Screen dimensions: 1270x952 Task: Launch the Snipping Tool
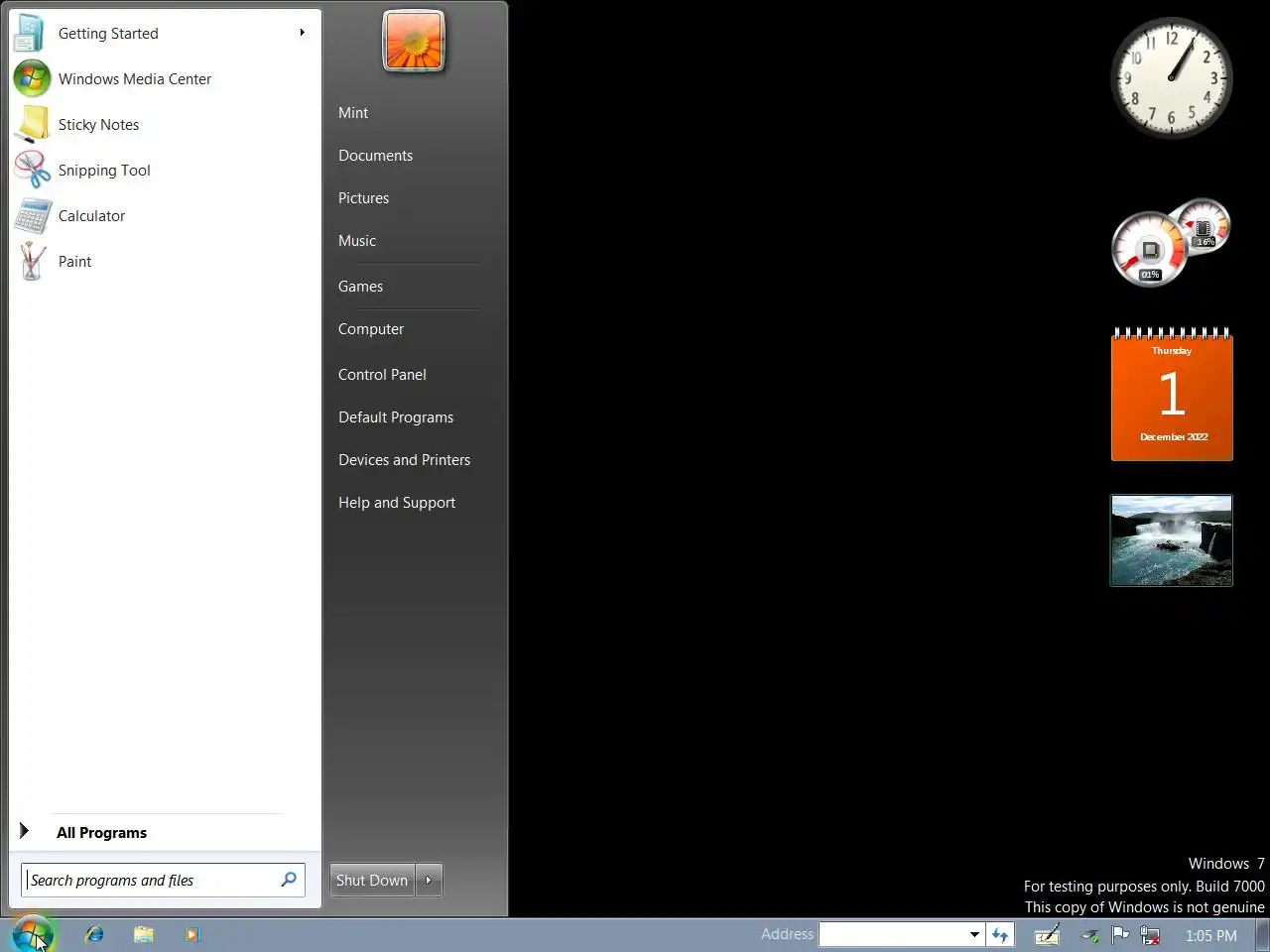point(165,171)
